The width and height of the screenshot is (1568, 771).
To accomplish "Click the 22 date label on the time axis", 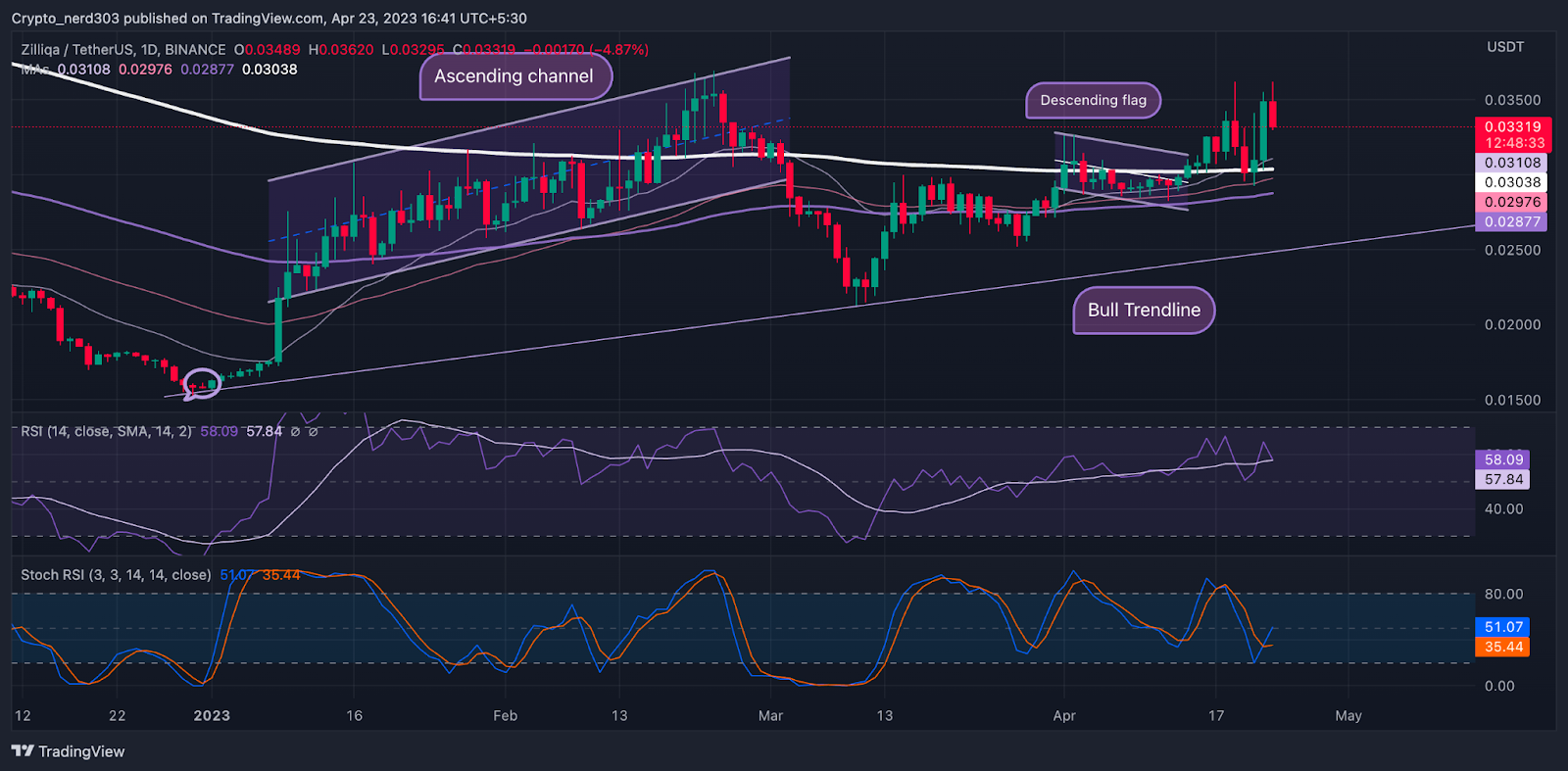I will [117, 715].
